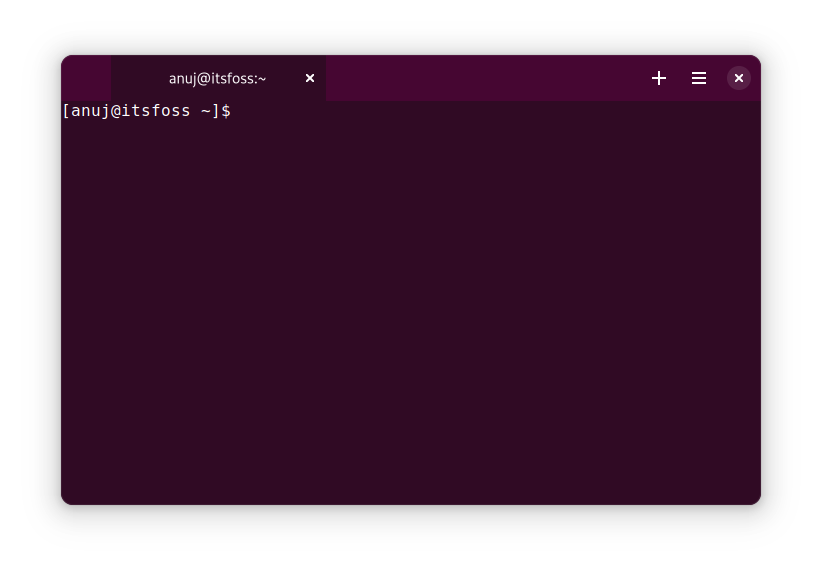Viewport: 822px width, 572px height.
Task: Close the terminal window
Action: [x=739, y=78]
